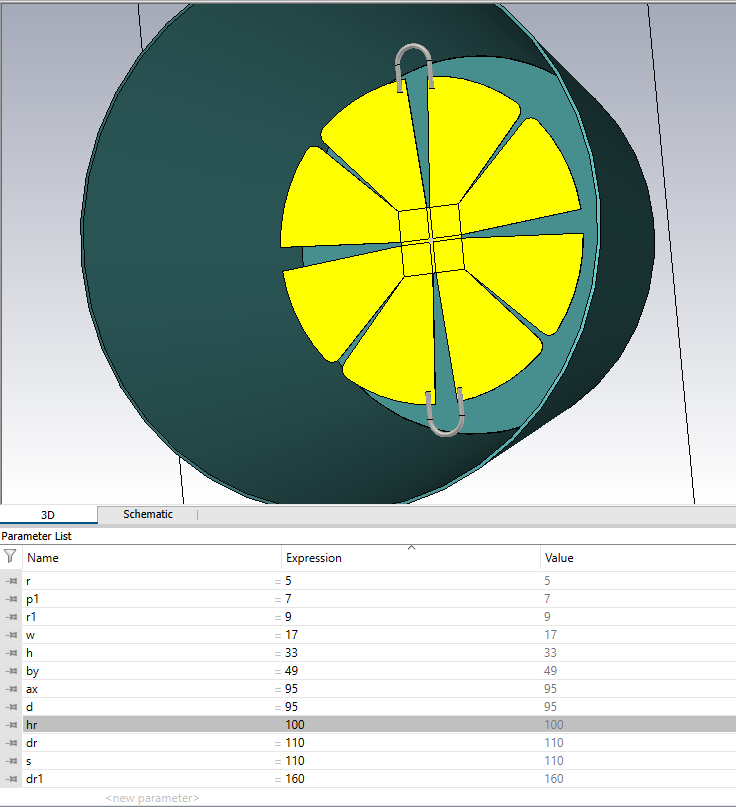
Task: Select the pin icon of parameter d
Action: tap(11, 707)
